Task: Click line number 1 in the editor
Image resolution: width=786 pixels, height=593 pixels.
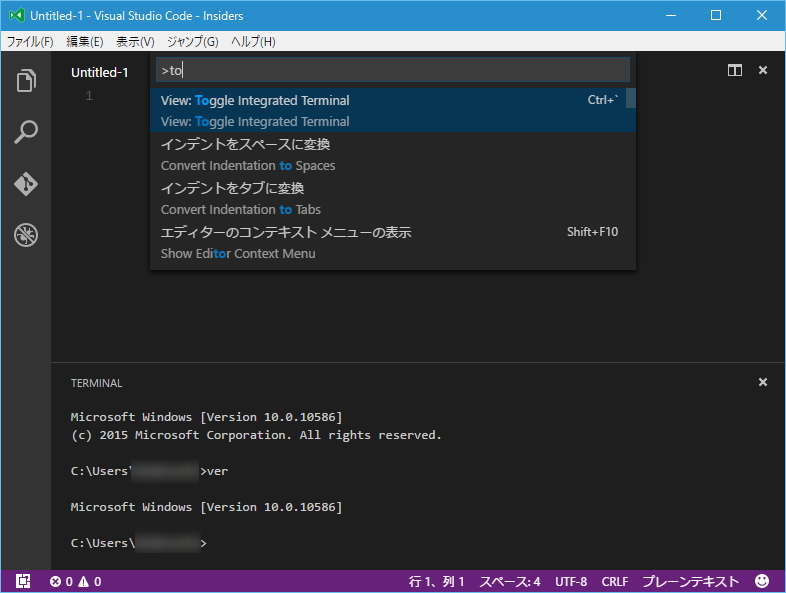Action: pyautogui.click(x=89, y=95)
